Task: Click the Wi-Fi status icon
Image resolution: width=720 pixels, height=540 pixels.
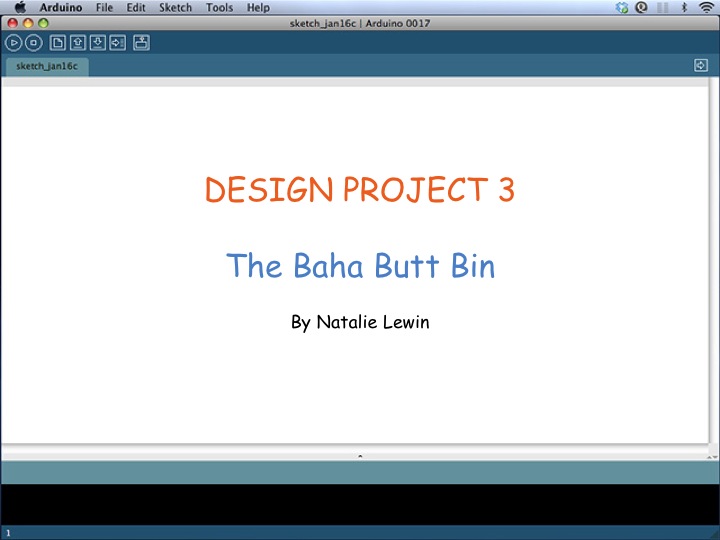Action: point(706,7)
